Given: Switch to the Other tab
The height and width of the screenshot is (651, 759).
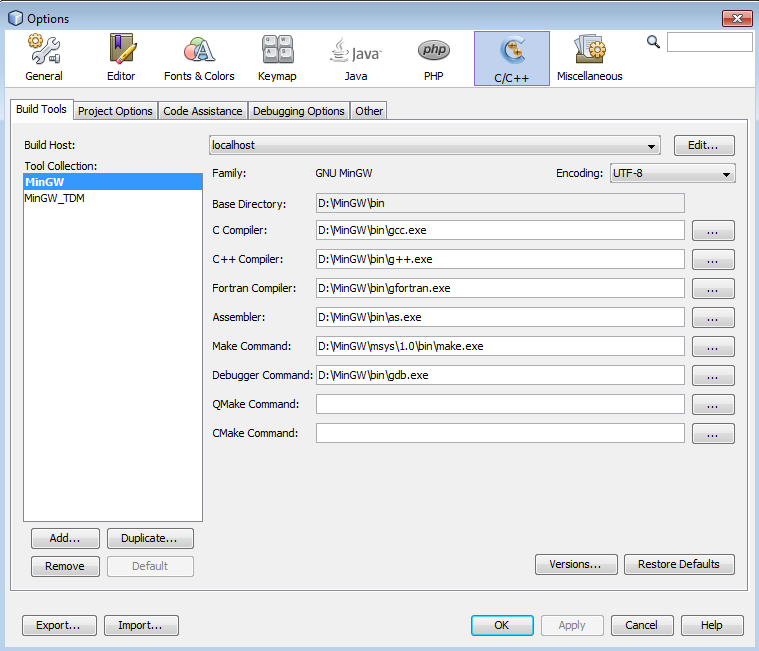Looking at the screenshot, I should tap(369, 111).
